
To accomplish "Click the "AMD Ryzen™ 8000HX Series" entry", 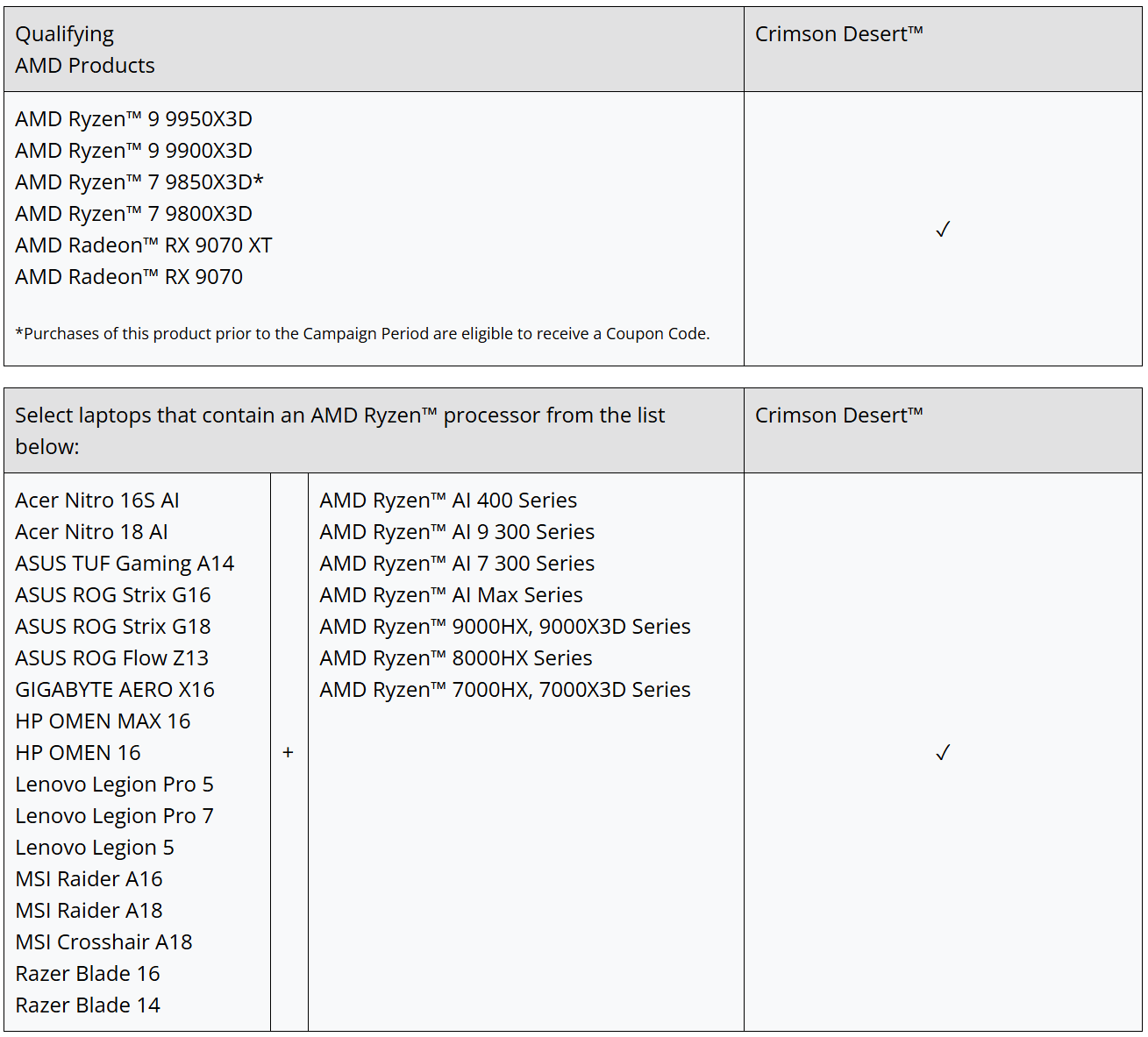I will click(x=456, y=658).
